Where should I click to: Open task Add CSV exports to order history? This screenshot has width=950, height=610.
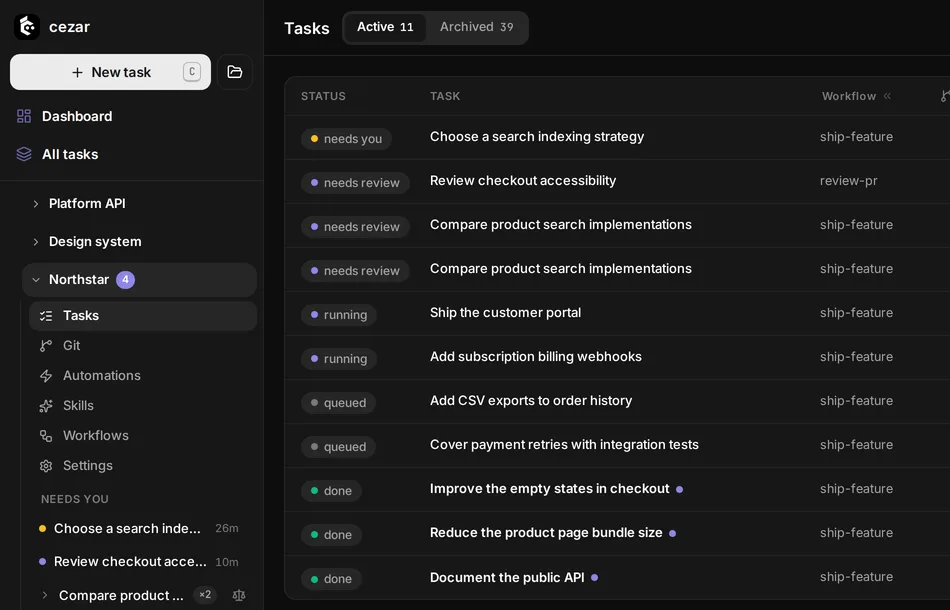(x=531, y=400)
